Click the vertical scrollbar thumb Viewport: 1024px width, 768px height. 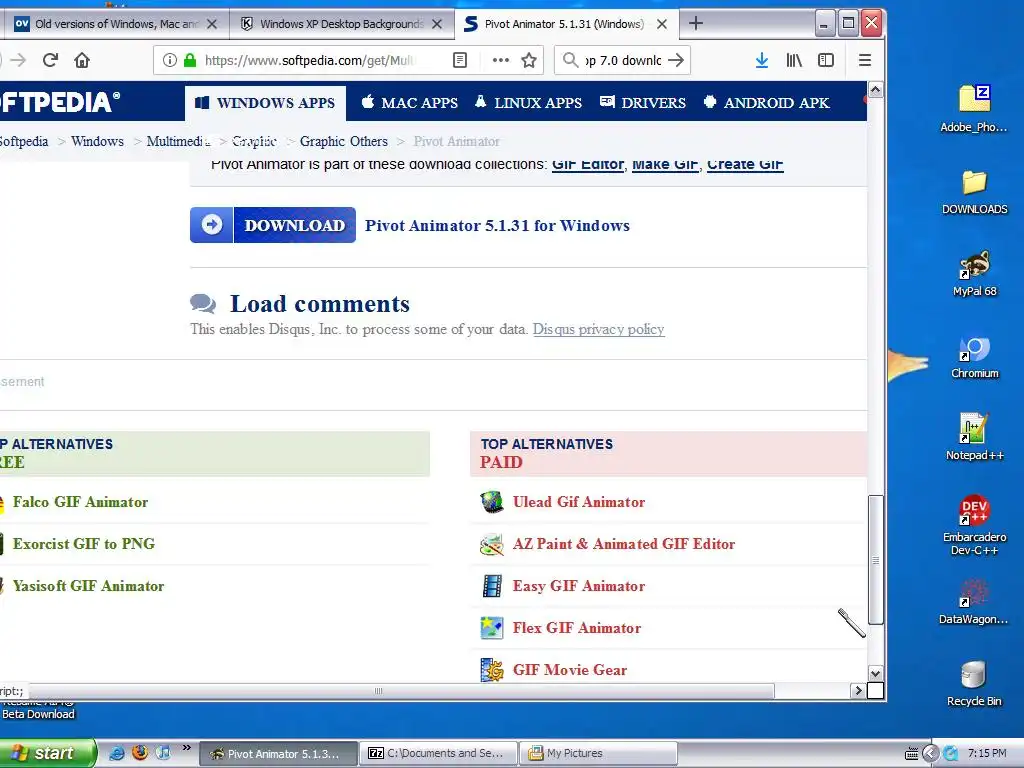[x=876, y=560]
